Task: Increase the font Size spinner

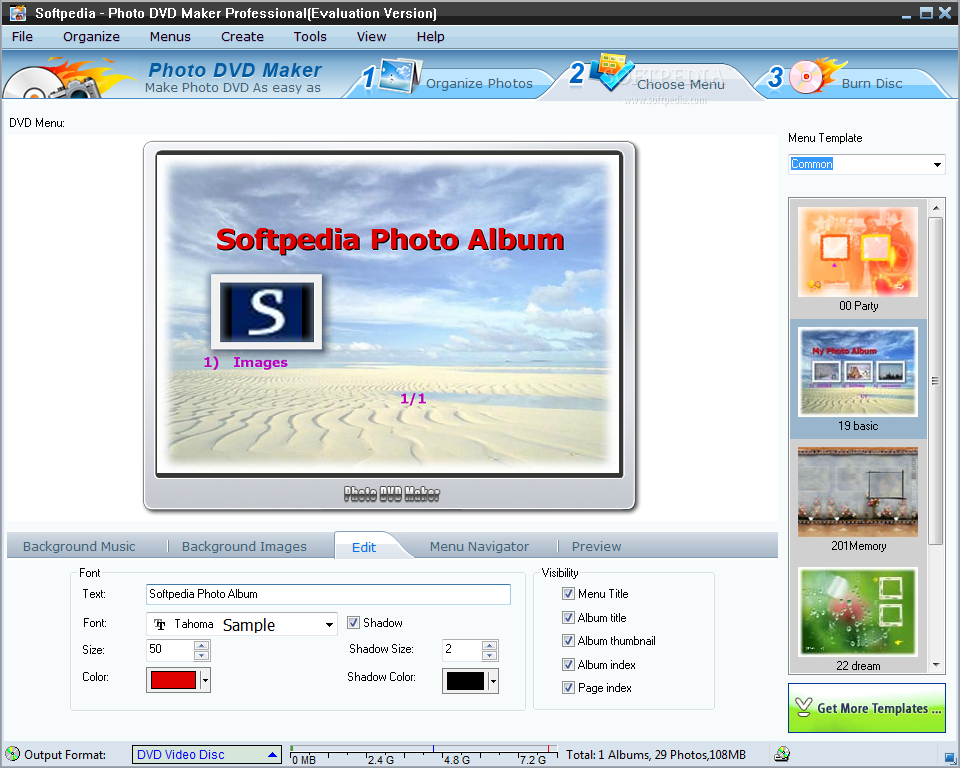Action: click(x=201, y=645)
